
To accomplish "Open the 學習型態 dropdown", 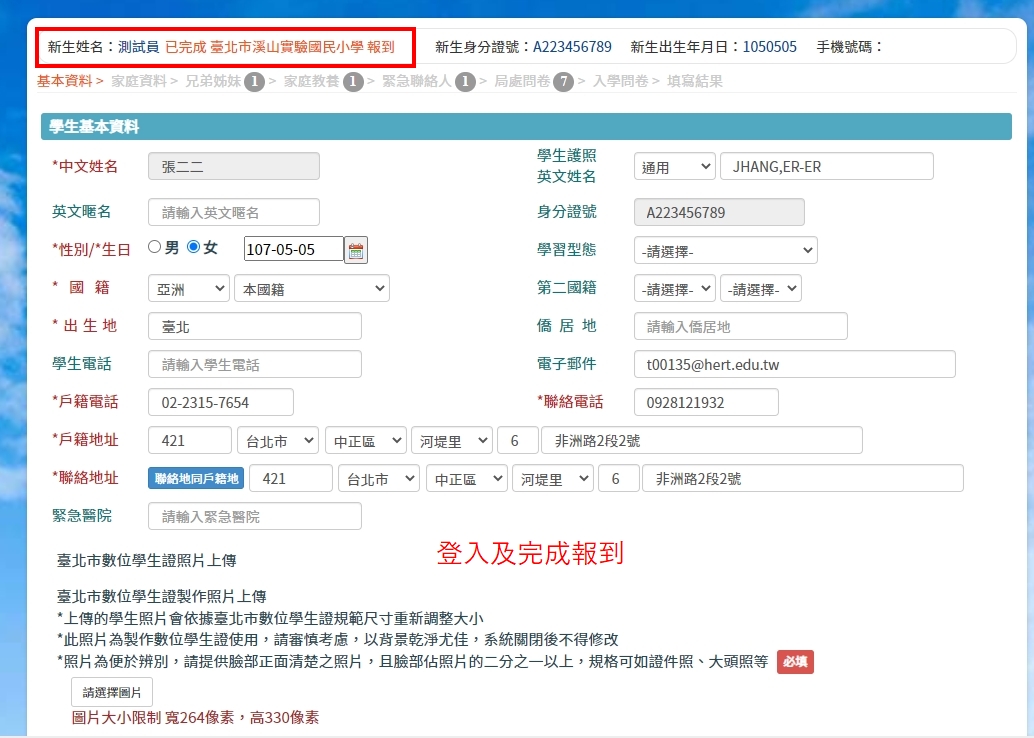I will pos(725,250).
